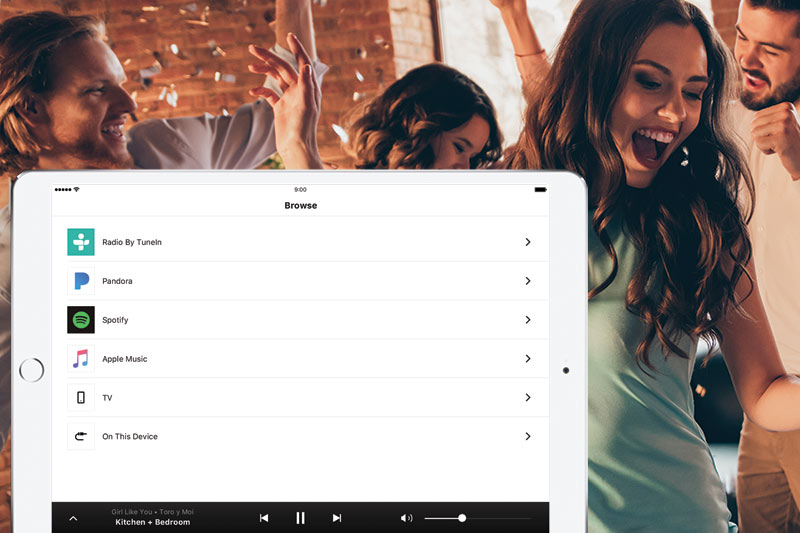The image size is (800, 533).
Task: Mute audio with the speaker icon
Action: 406,518
